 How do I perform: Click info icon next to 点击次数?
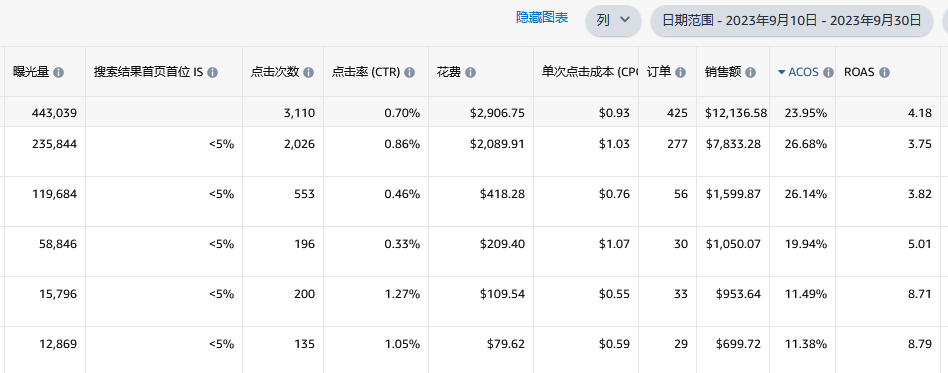tap(308, 73)
